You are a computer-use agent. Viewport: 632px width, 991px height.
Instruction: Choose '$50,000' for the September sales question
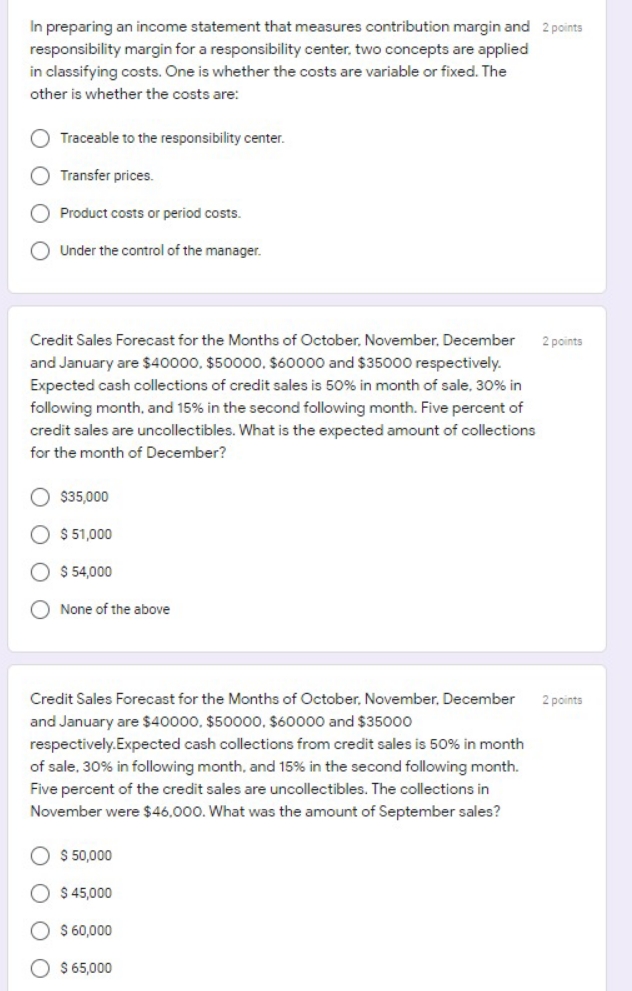coord(42,855)
